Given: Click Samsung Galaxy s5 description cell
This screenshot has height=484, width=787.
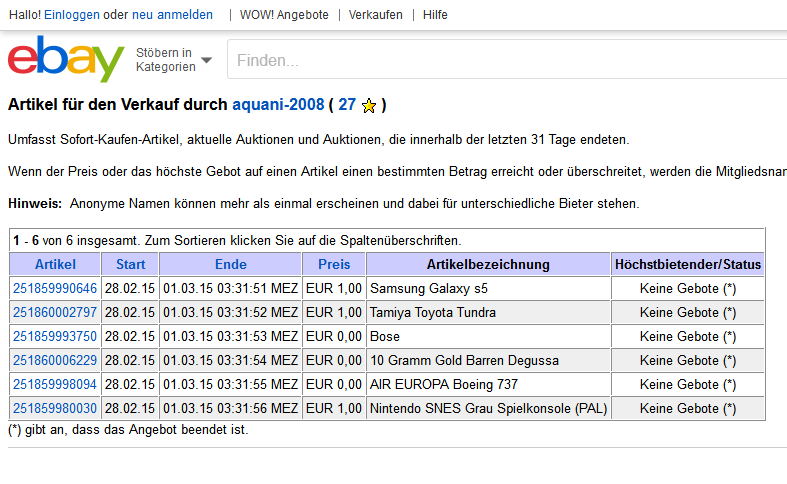Looking at the screenshot, I should click(488, 288).
